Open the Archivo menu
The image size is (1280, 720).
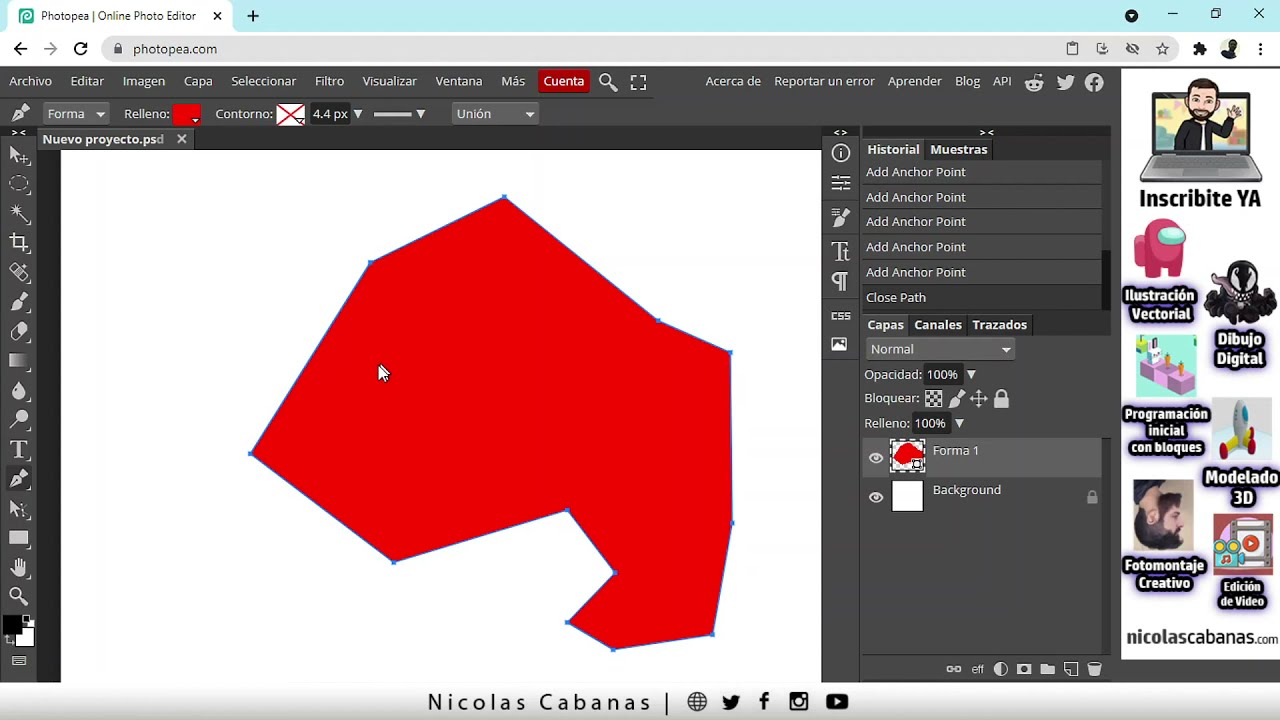31,82
